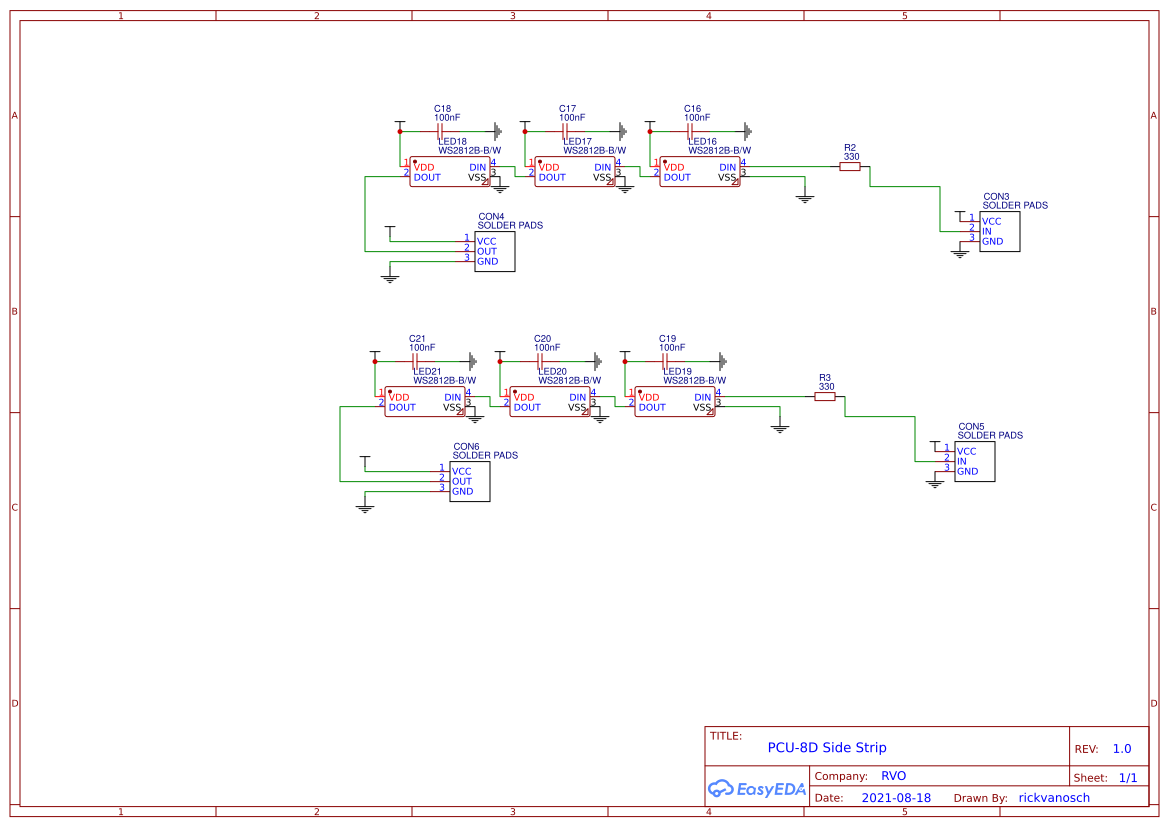Click the WS2812B-B/W label under LED21

447,380
